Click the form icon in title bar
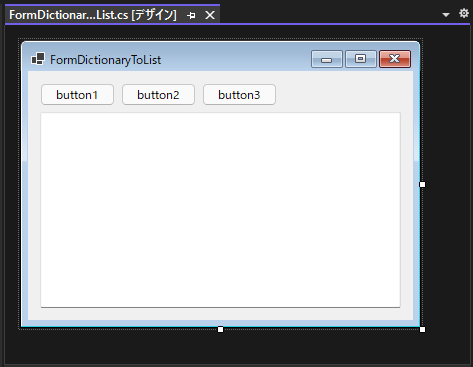The image size is (473, 367). 38,59
